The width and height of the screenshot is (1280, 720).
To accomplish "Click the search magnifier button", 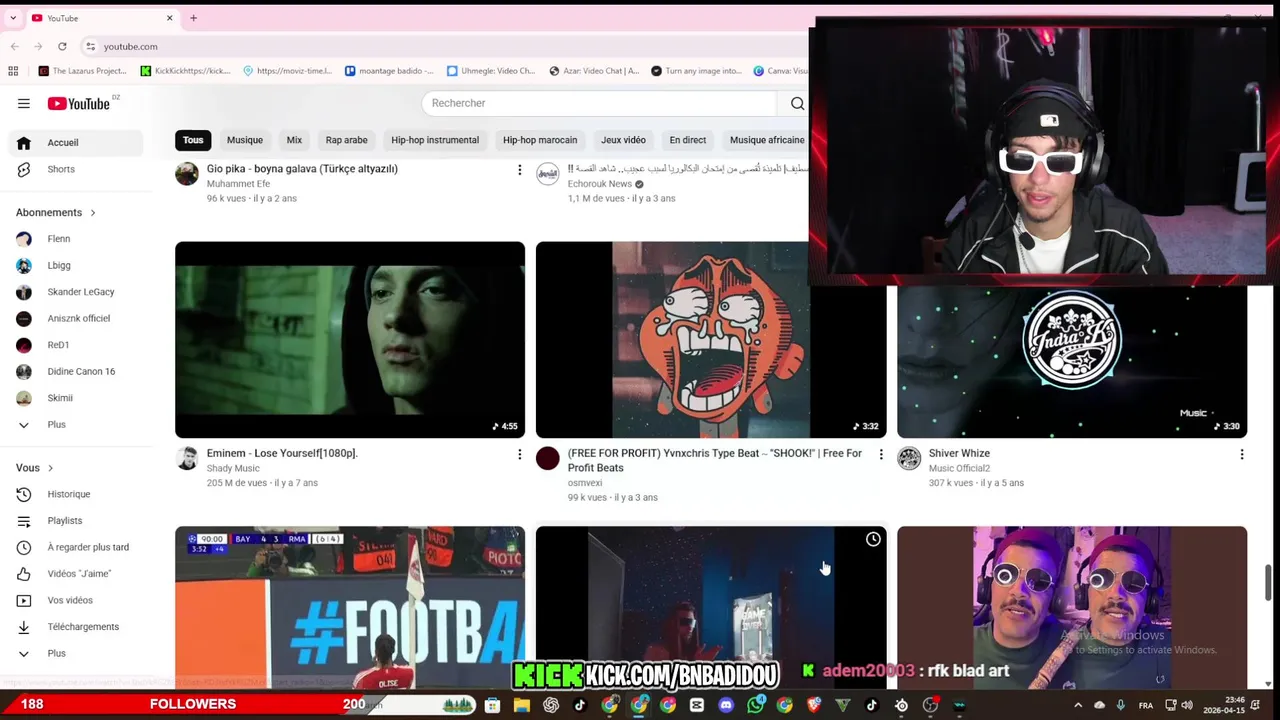I will [x=797, y=103].
